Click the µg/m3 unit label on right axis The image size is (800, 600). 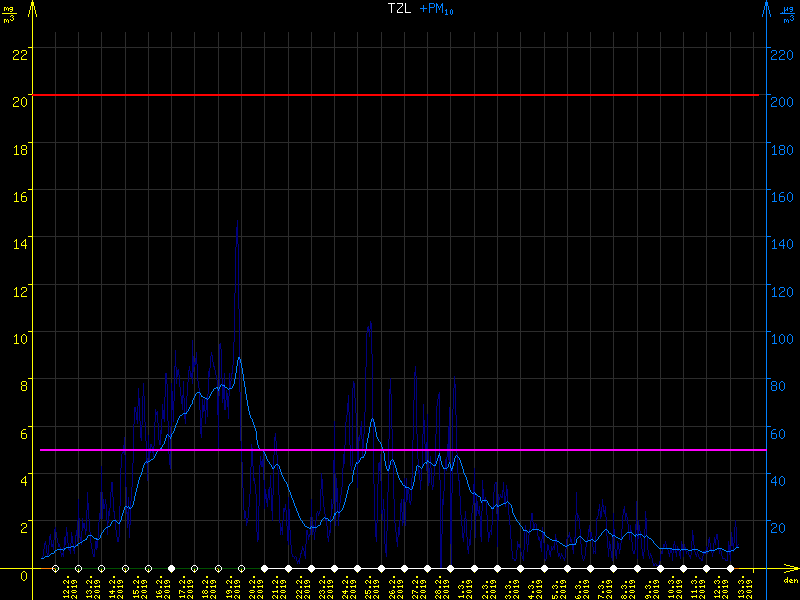pyautogui.click(x=790, y=14)
